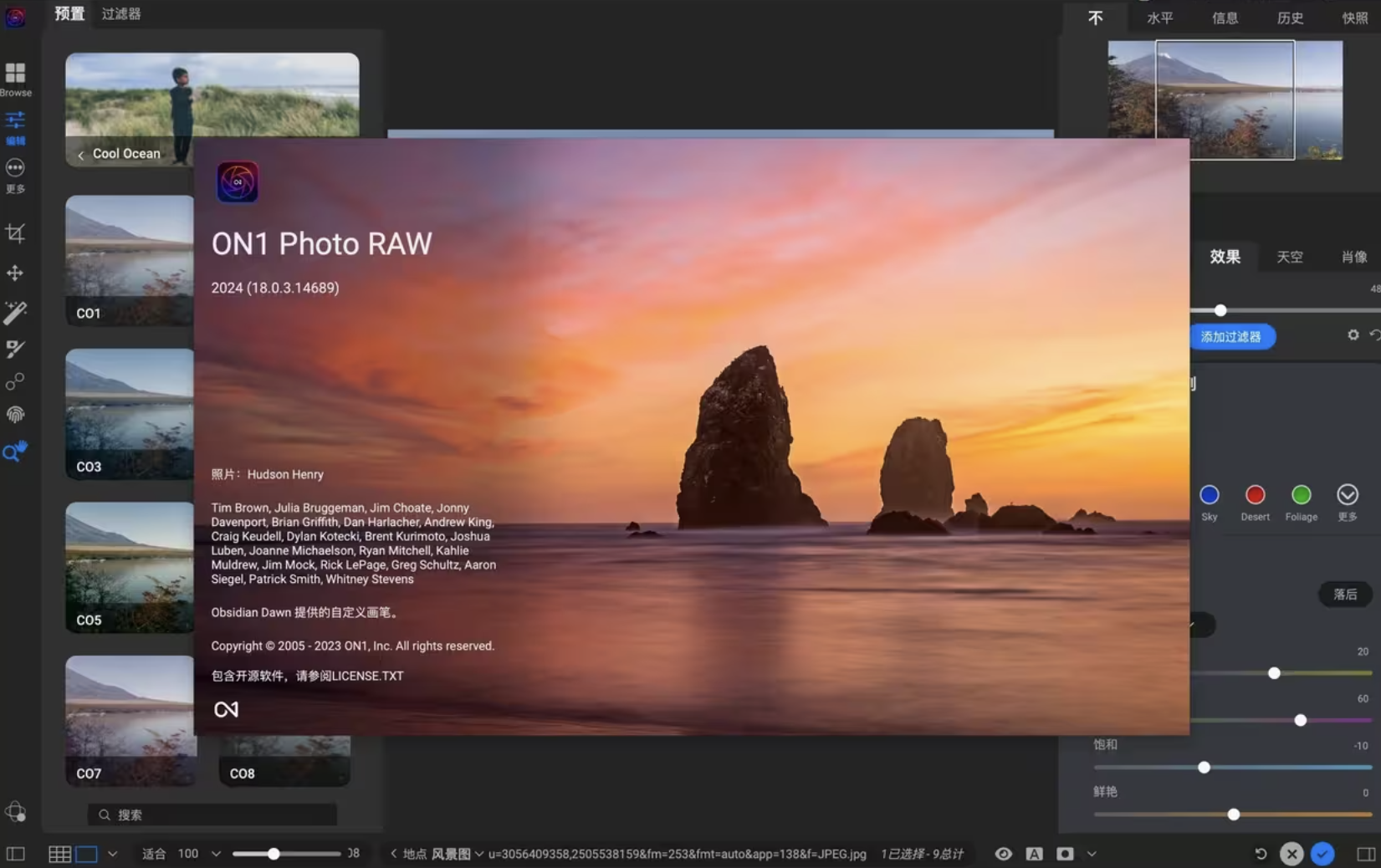Screen dimensions: 1381x868
Task: Click the ON1 app icon in About dialog
Action: (238, 181)
